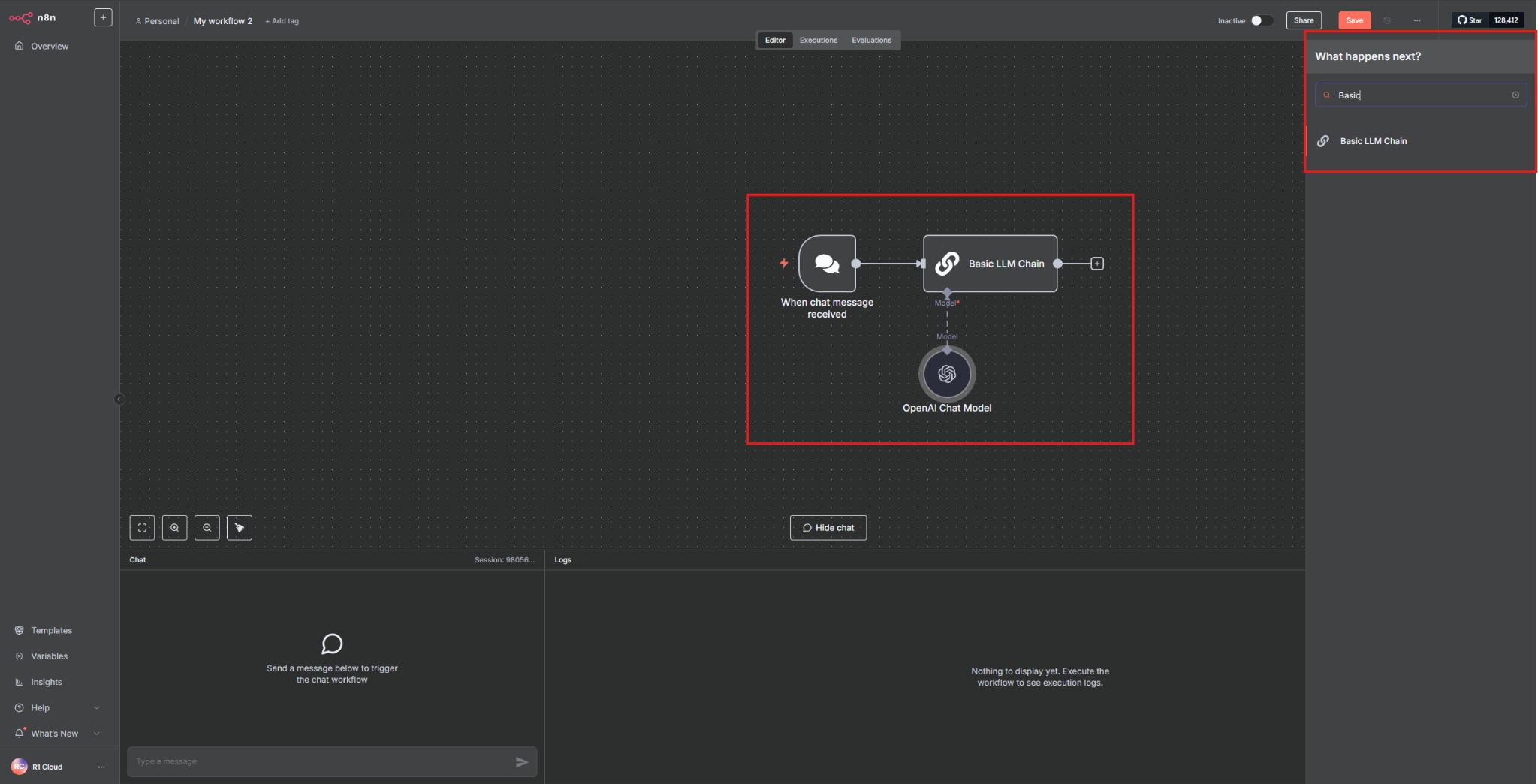Screen dimensions: 1538x784
Task: Click the Templates icon
Action: [19, 631]
